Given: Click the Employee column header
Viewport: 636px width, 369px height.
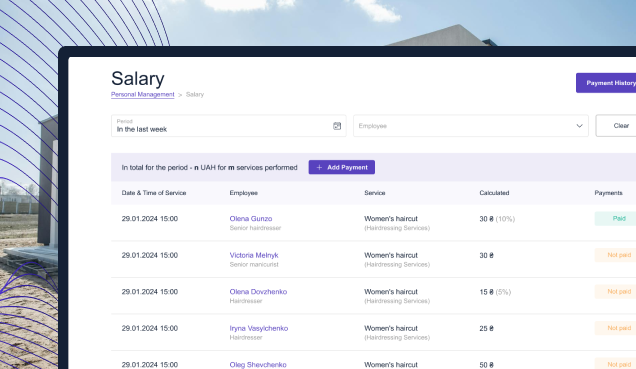Looking at the screenshot, I should pos(243,193).
